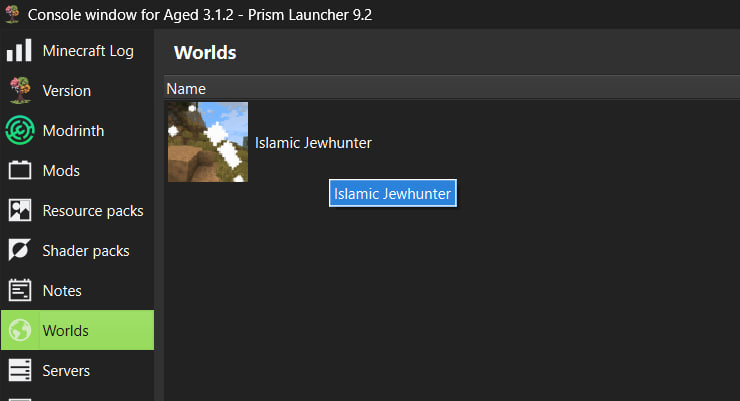Select the highlighted Worlds page
This screenshot has width=740, height=401.
tap(77, 330)
